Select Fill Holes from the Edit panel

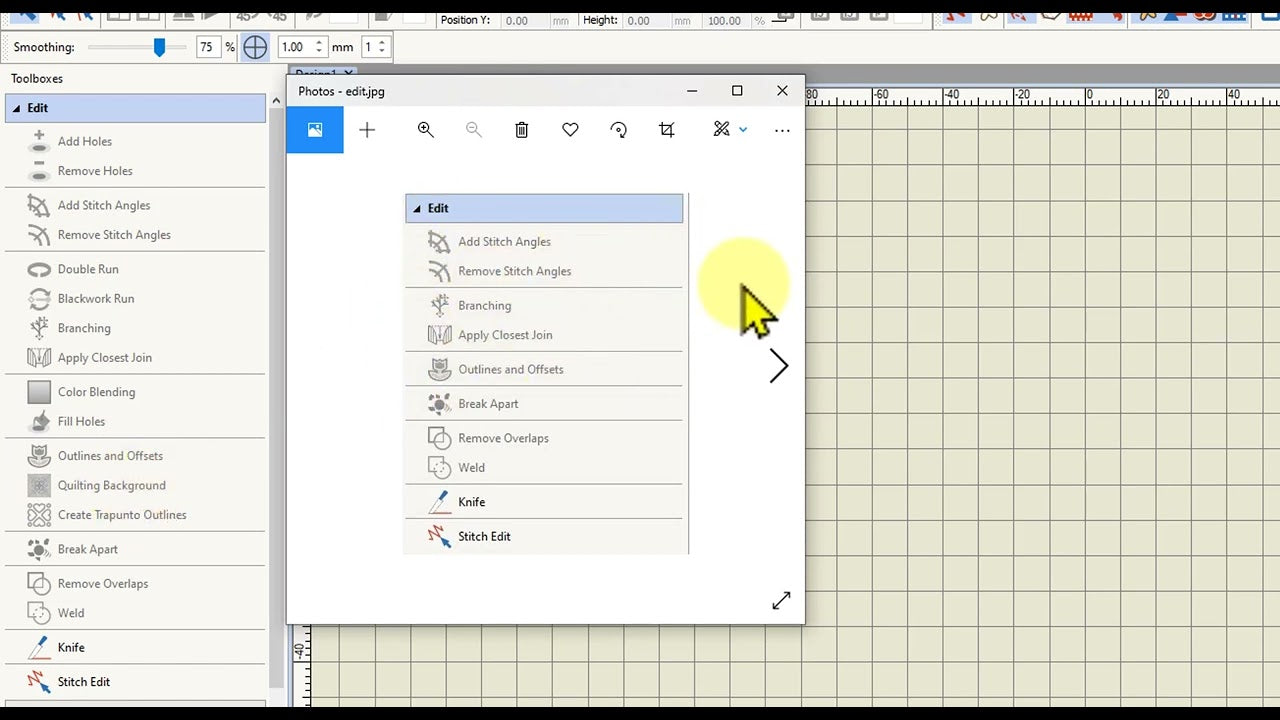click(81, 421)
